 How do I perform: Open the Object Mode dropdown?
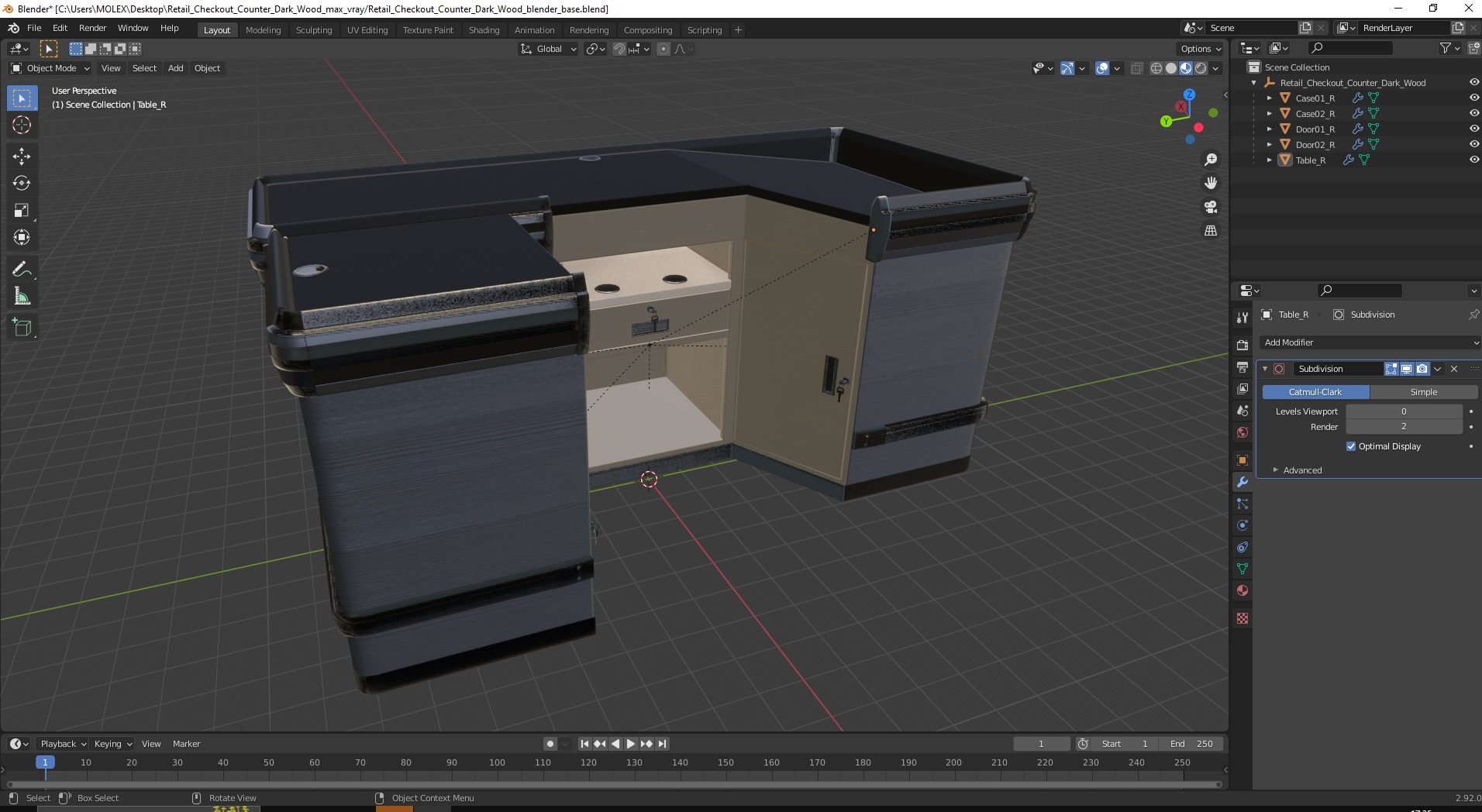50,68
